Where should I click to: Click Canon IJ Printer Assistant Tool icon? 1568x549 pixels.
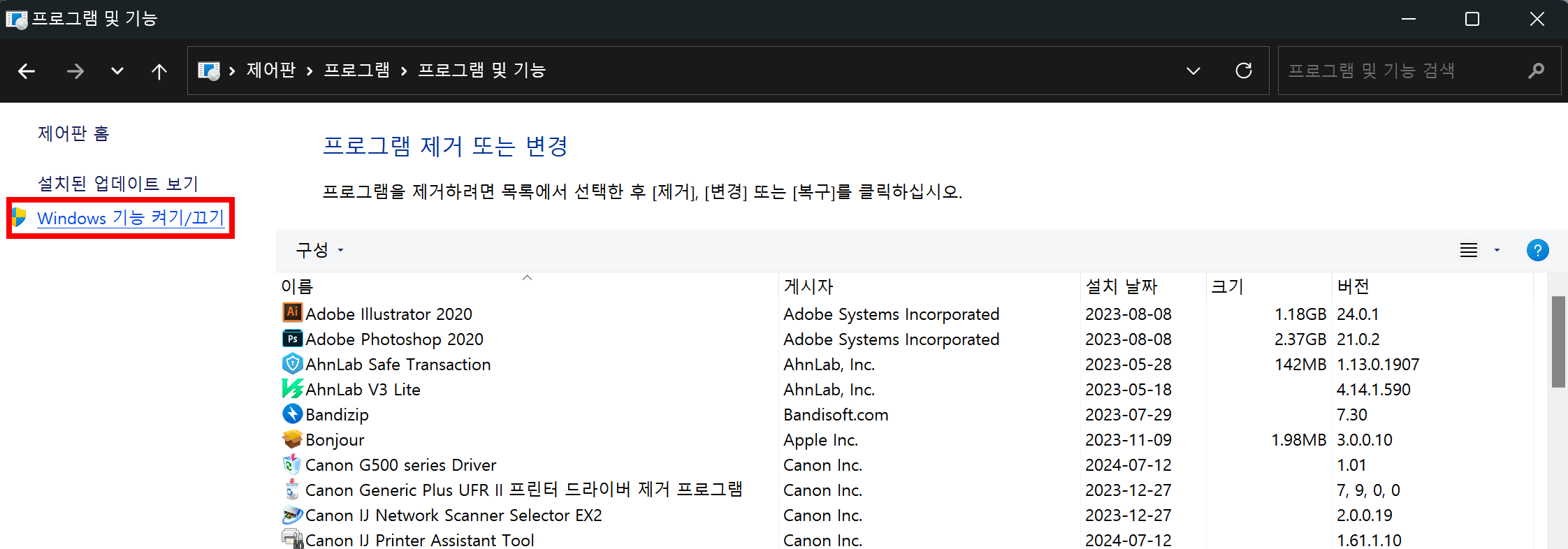click(292, 539)
